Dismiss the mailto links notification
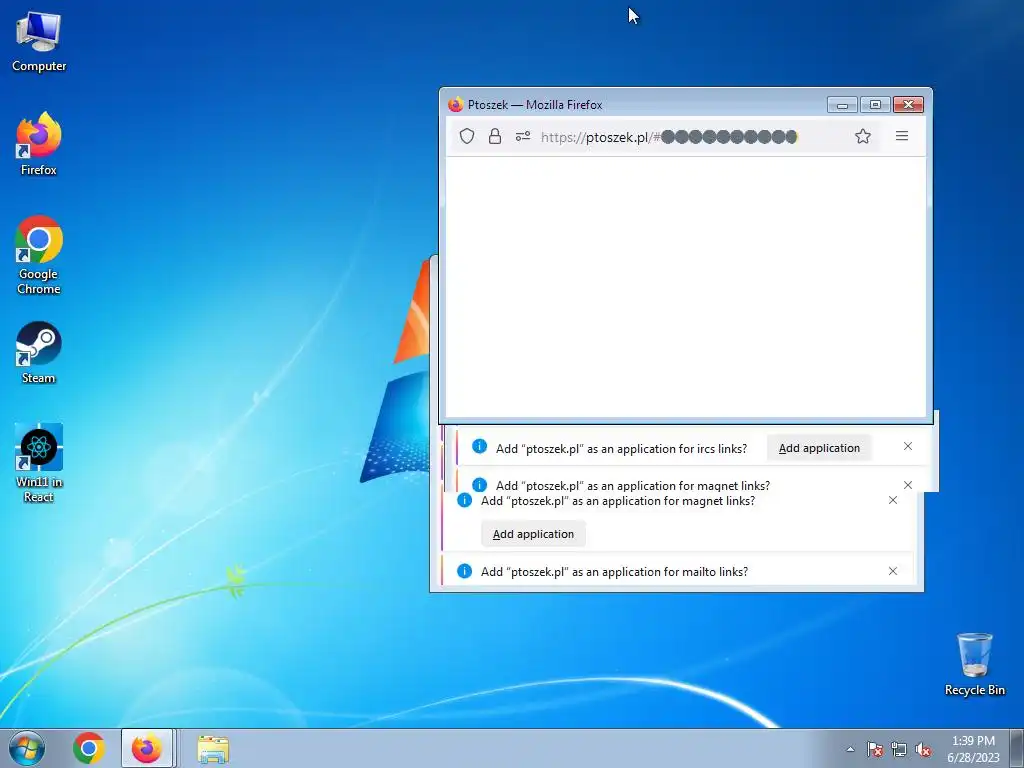1024x768 pixels. 893,571
